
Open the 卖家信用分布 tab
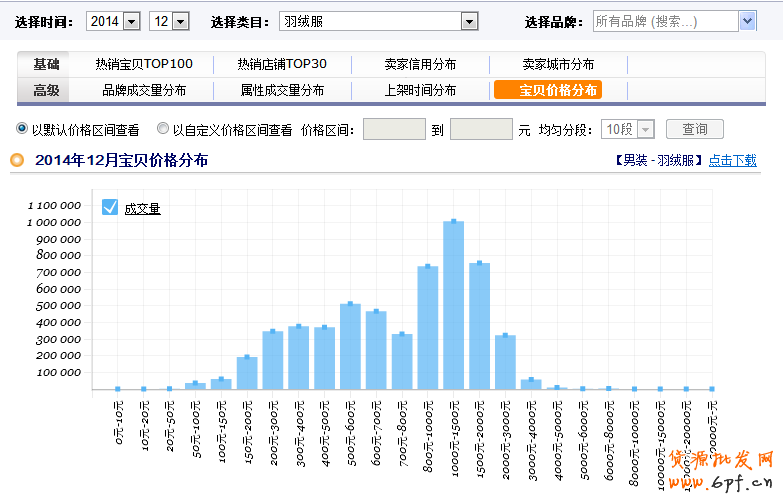click(420, 64)
